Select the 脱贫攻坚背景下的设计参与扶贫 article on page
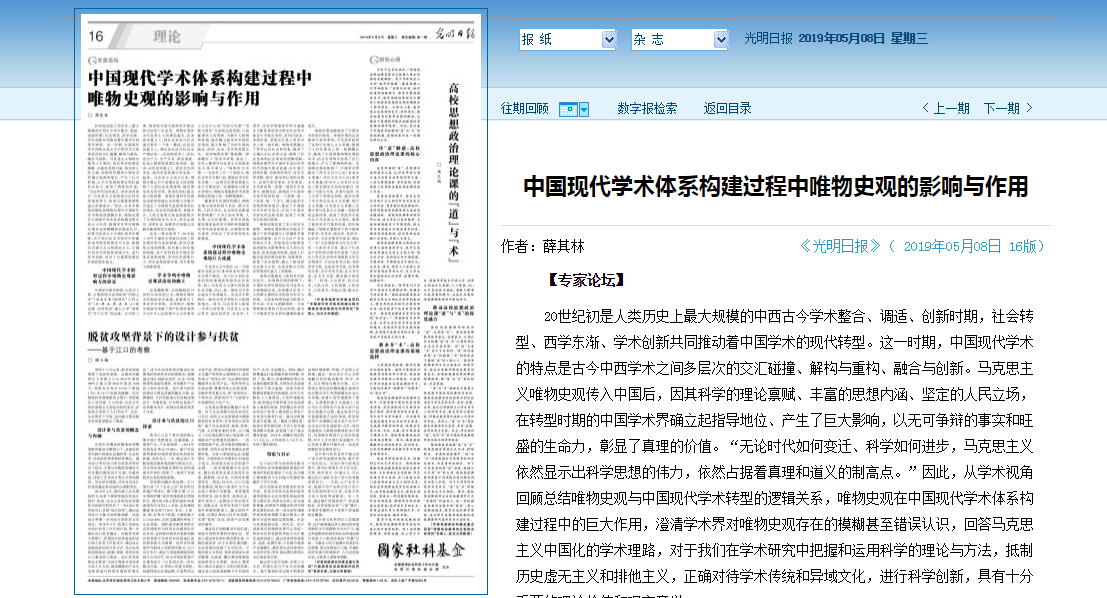 (163, 336)
